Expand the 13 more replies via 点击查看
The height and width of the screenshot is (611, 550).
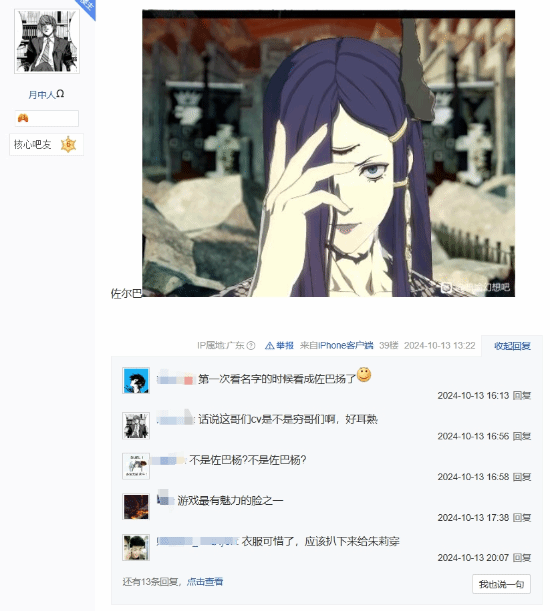[205, 582]
